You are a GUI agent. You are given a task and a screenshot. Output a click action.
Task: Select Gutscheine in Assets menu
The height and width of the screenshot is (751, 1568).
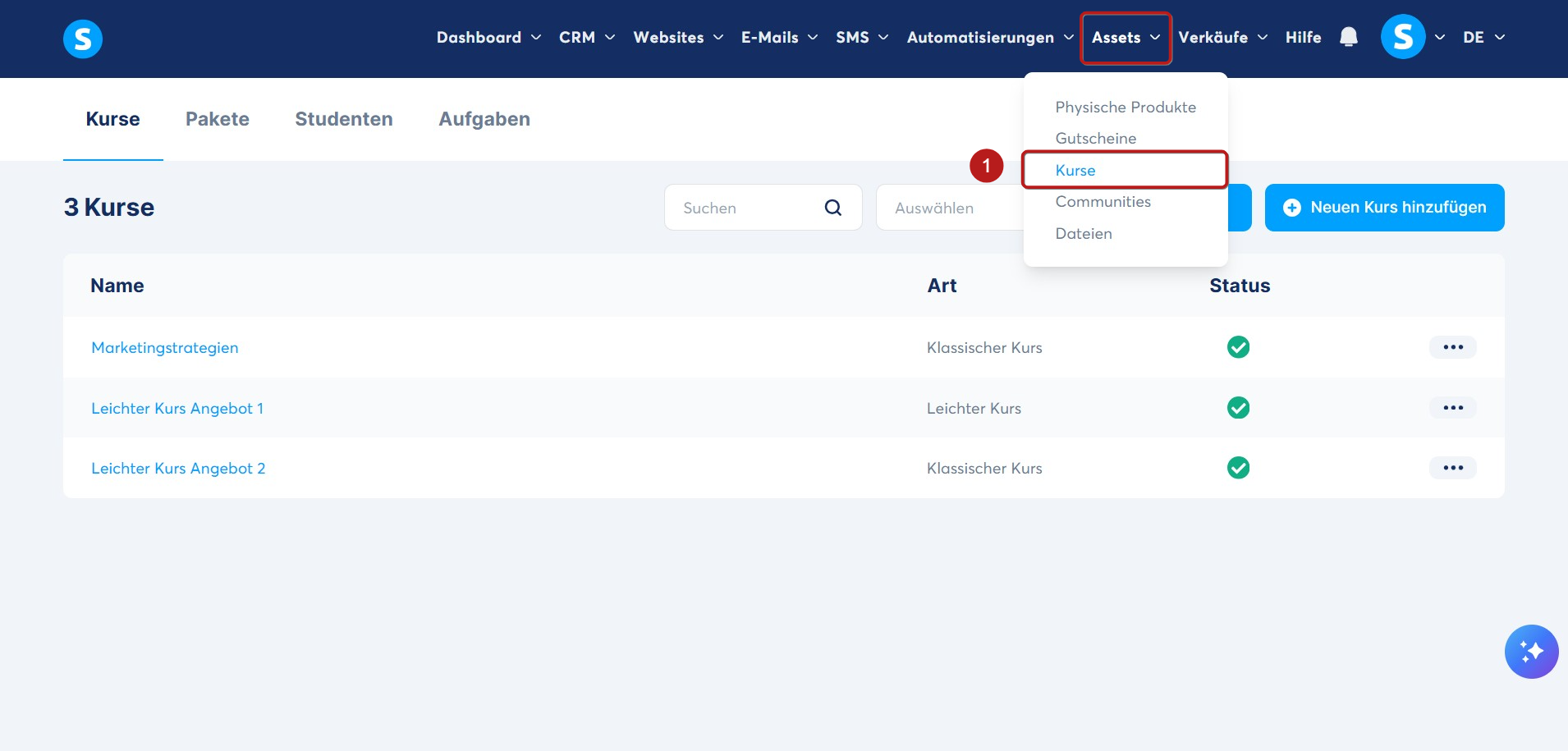[x=1096, y=139]
